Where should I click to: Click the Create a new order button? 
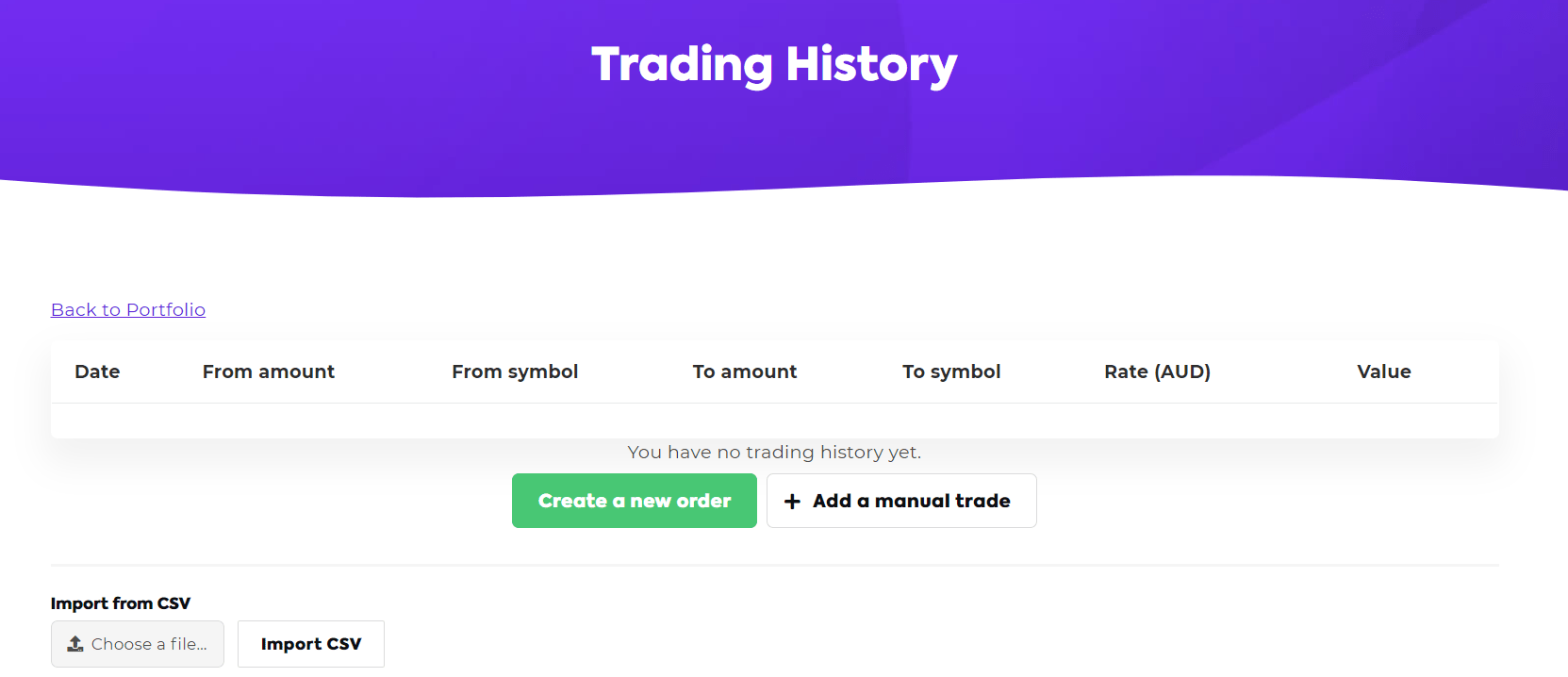634,501
